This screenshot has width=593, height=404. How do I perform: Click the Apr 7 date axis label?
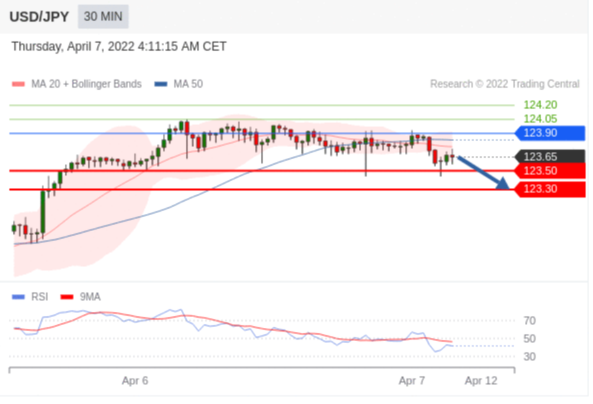(x=412, y=381)
